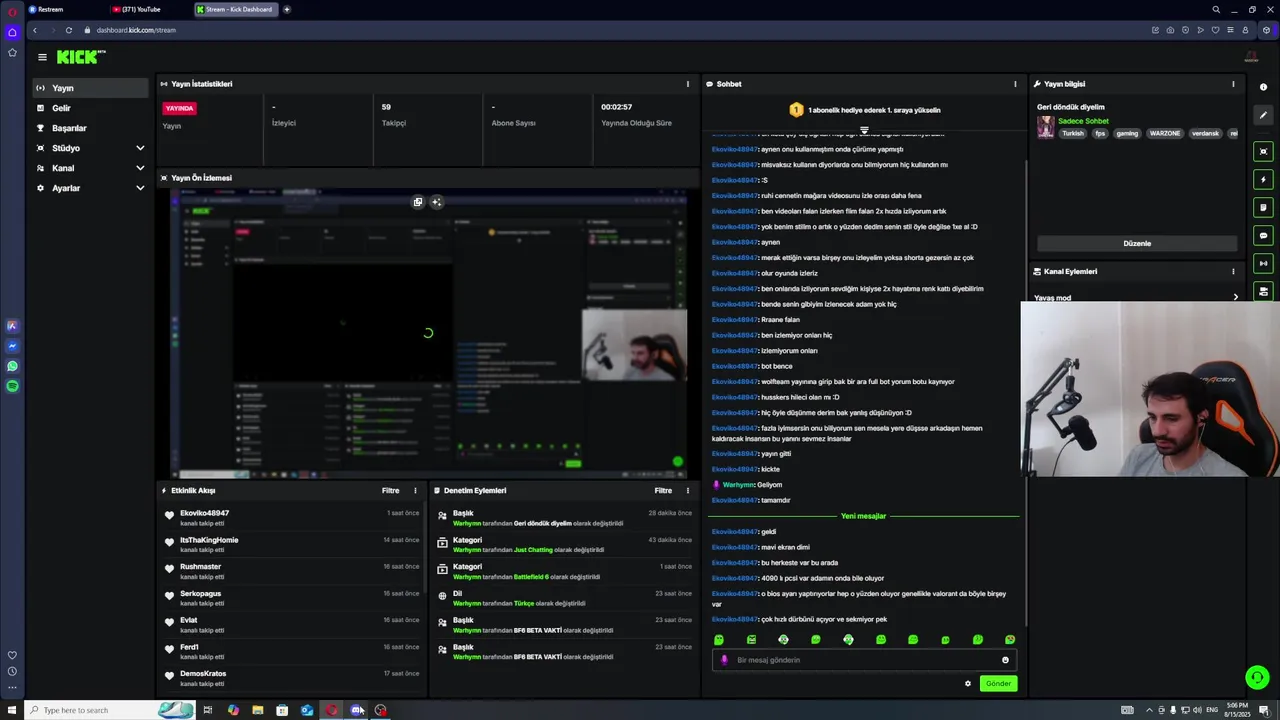Click the info icon in right rail
This screenshot has width=1280, height=720.
(1263, 87)
